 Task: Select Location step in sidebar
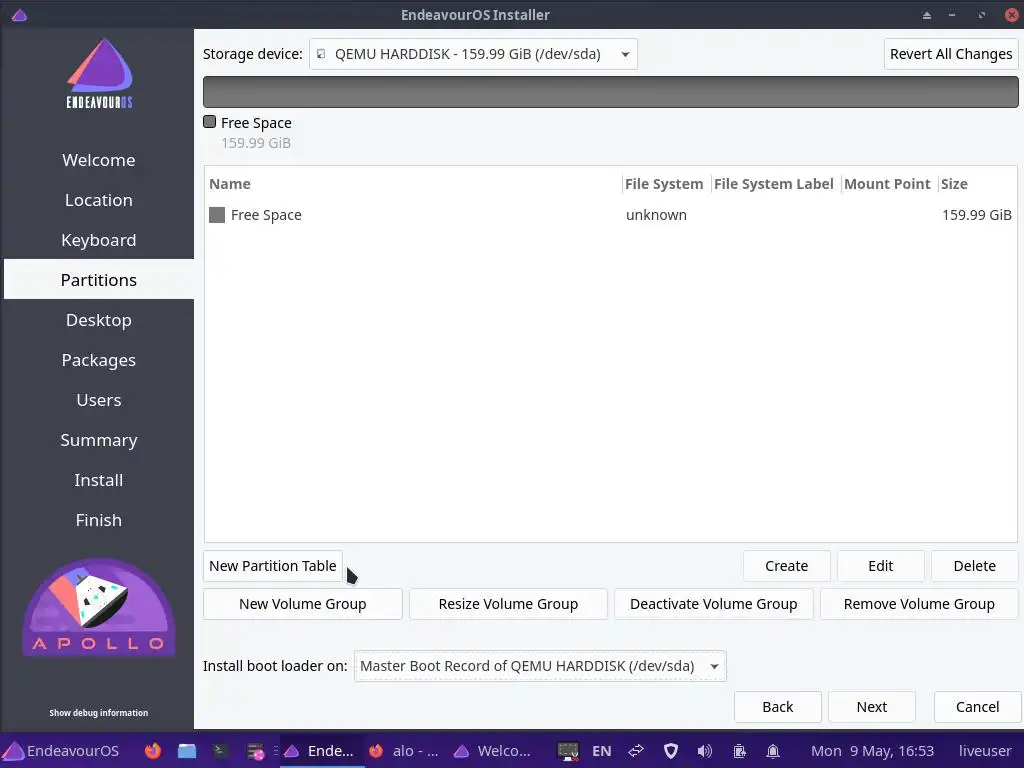[99, 200]
